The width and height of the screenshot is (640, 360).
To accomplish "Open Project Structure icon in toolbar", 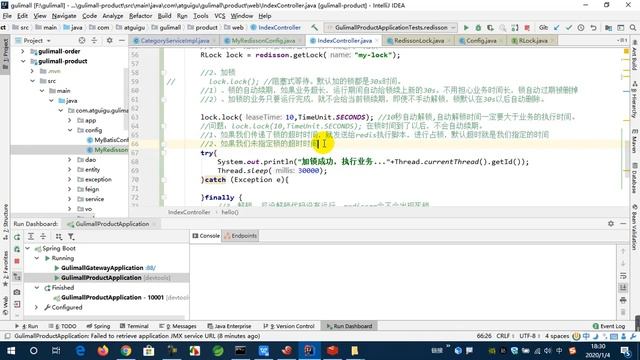I will [608, 28].
